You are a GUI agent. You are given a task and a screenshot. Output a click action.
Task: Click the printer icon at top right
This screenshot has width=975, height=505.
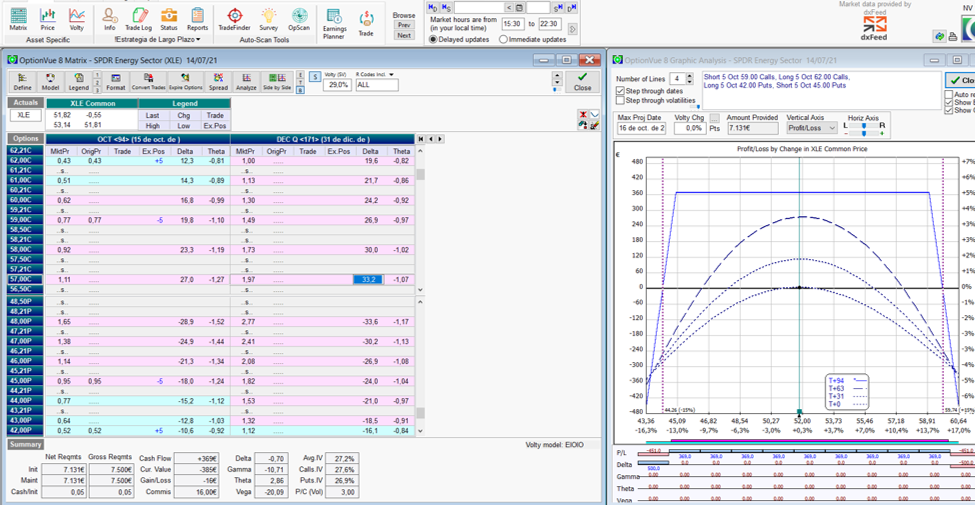click(953, 37)
